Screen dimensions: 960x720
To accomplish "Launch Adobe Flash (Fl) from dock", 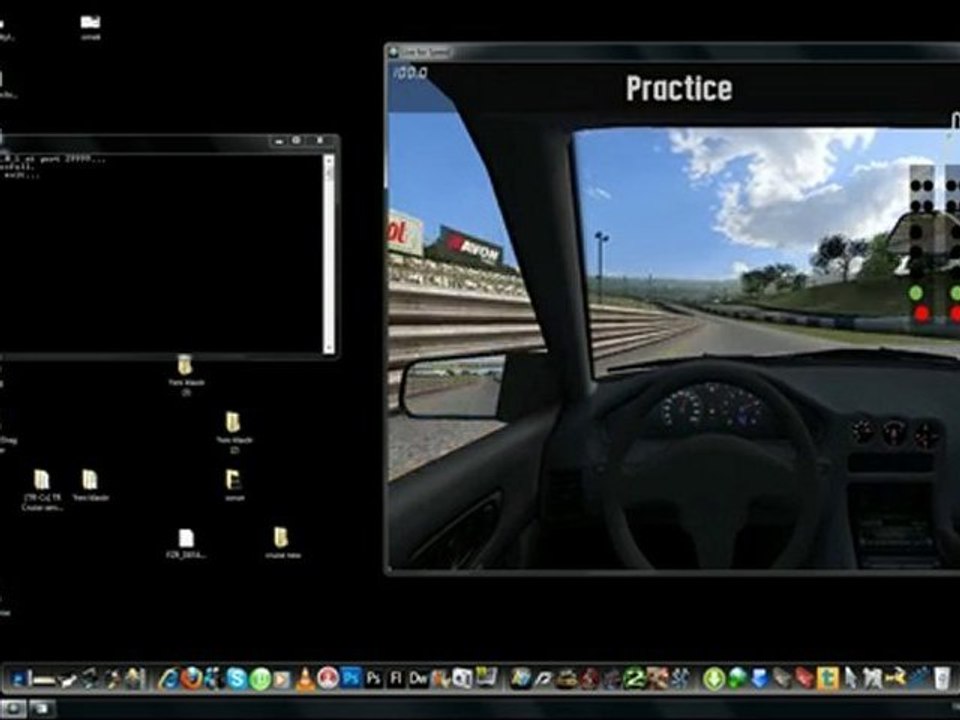I will coord(396,678).
